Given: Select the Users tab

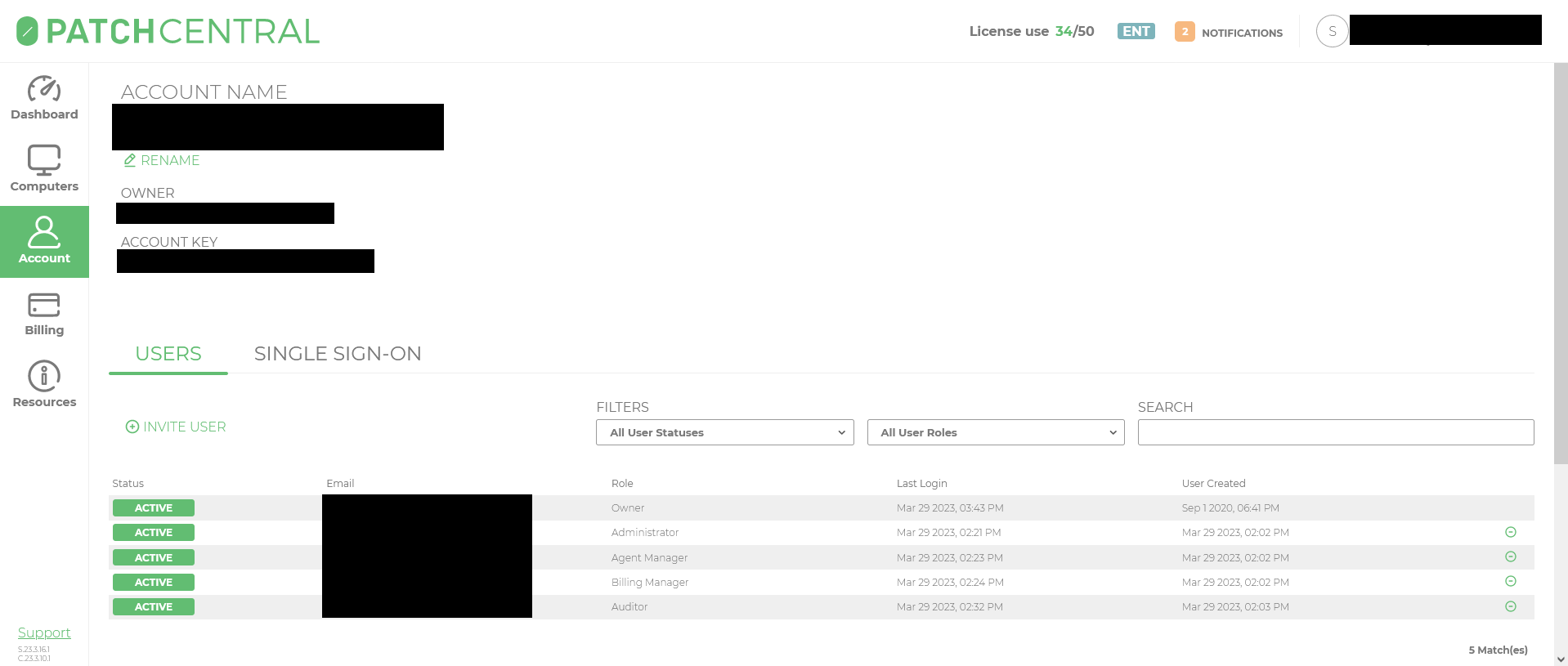Looking at the screenshot, I should pyautogui.click(x=168, y=354).
